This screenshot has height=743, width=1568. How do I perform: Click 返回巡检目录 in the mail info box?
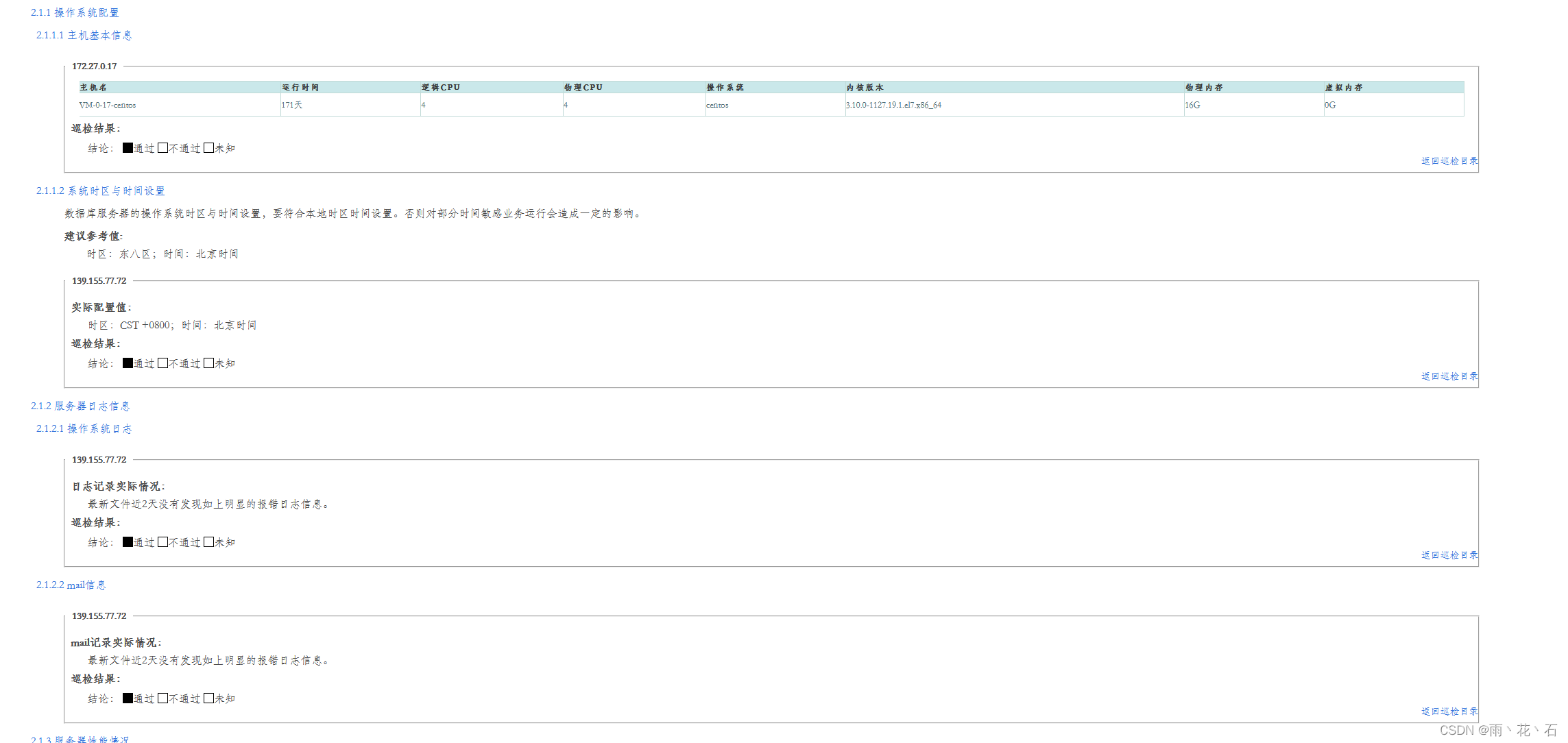(1449, 711)
